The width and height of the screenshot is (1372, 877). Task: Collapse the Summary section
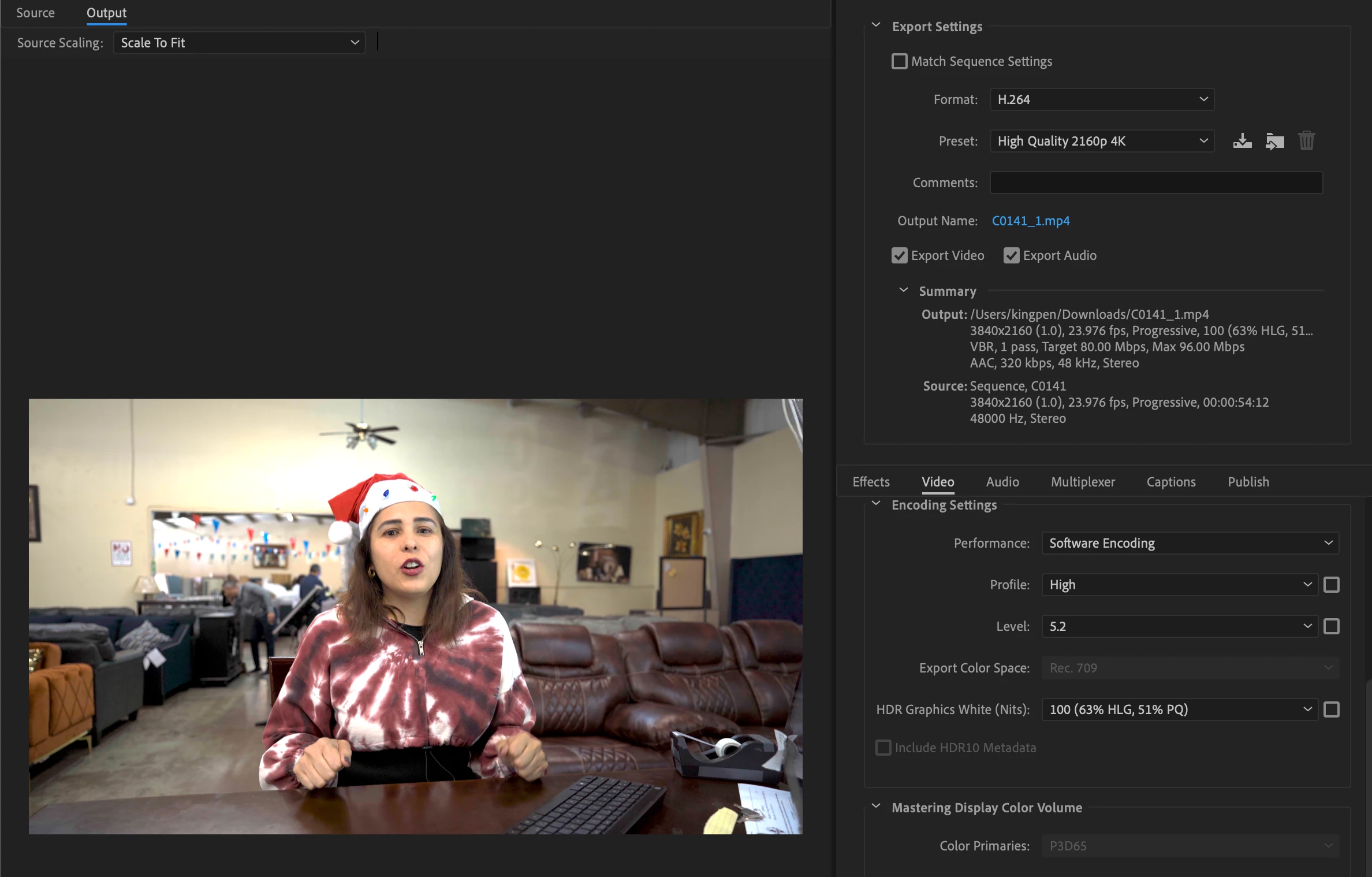904,290
